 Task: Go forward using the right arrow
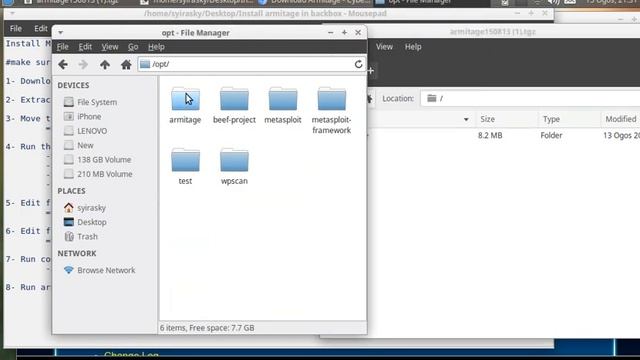point(83,64)
